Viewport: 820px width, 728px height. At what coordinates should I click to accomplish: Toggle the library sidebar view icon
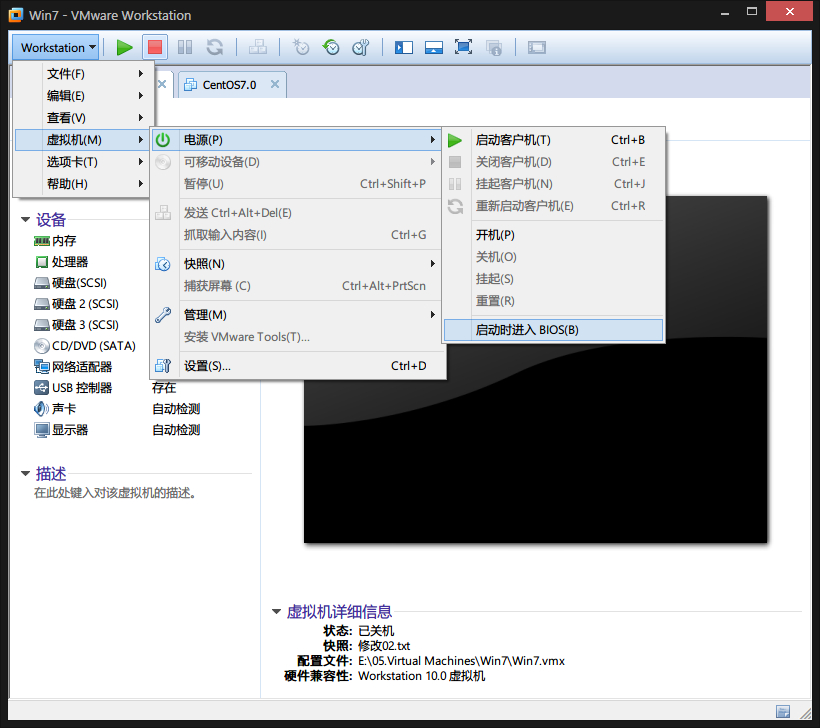404,48
